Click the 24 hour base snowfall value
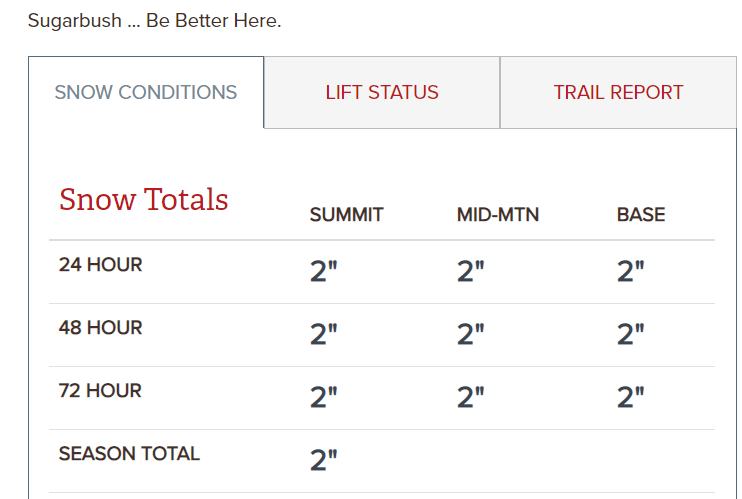 click(631, 272)
